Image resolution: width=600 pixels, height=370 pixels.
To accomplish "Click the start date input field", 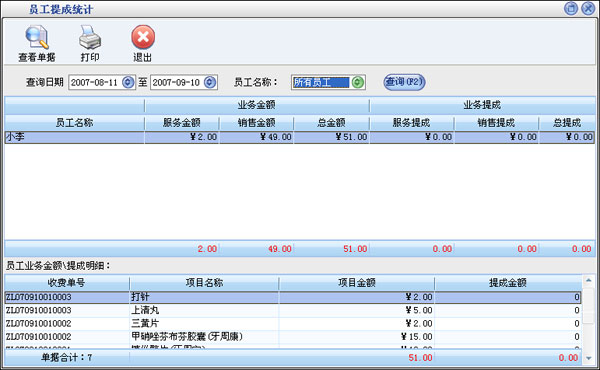I will pos(95,82).
